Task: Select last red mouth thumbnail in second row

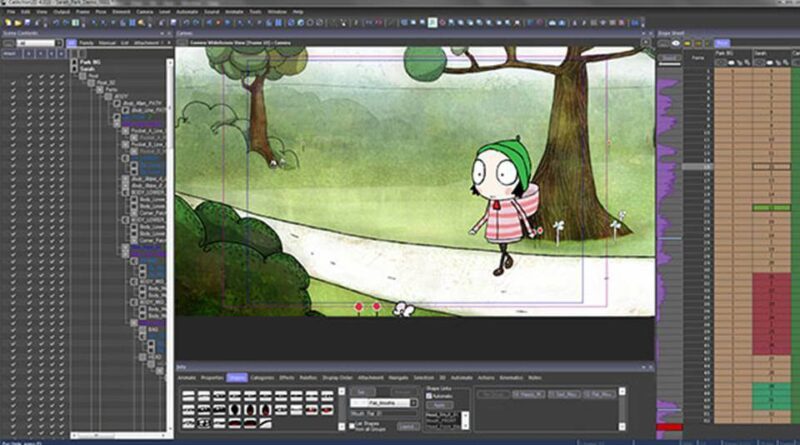Action: coord(327,410)
